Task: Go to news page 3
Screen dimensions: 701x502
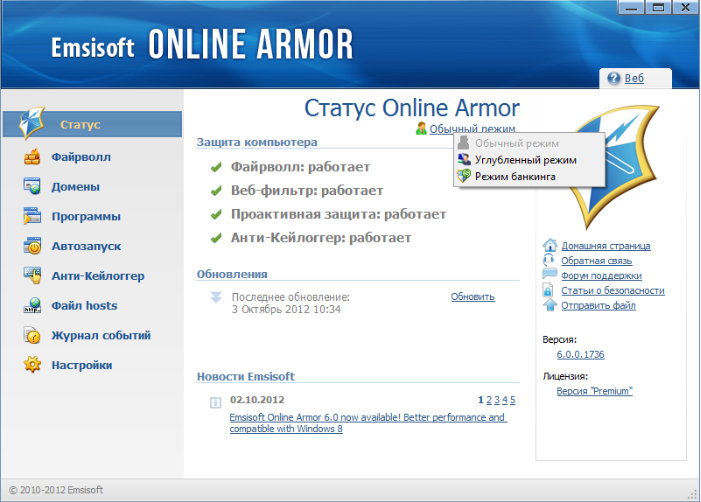Action: point(497,400)
